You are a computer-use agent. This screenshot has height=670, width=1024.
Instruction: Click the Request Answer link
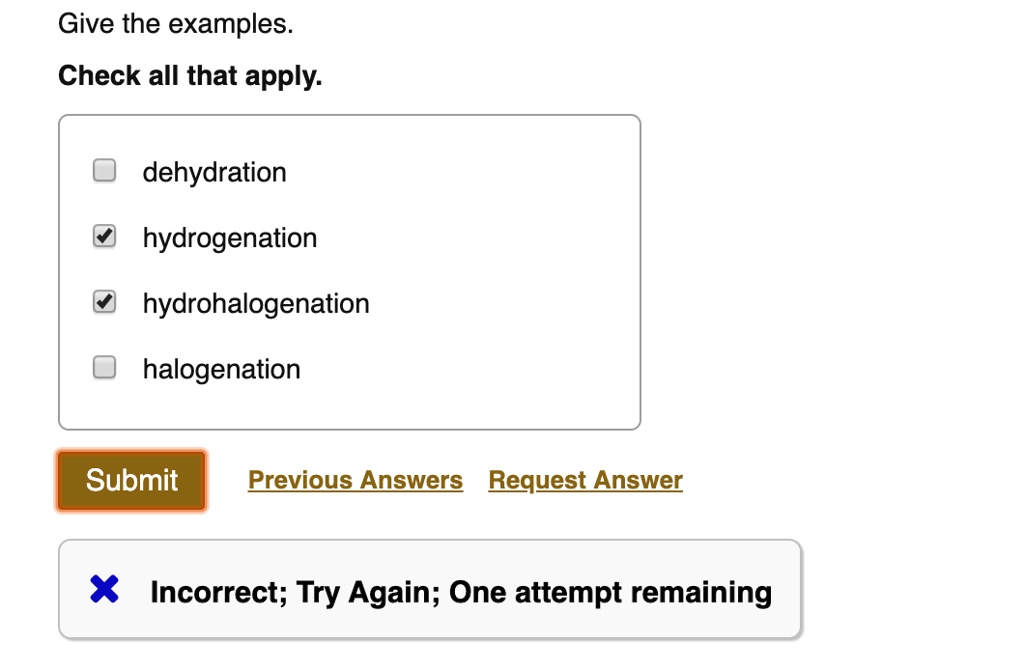pyautogui.click(x=584, y=480)
